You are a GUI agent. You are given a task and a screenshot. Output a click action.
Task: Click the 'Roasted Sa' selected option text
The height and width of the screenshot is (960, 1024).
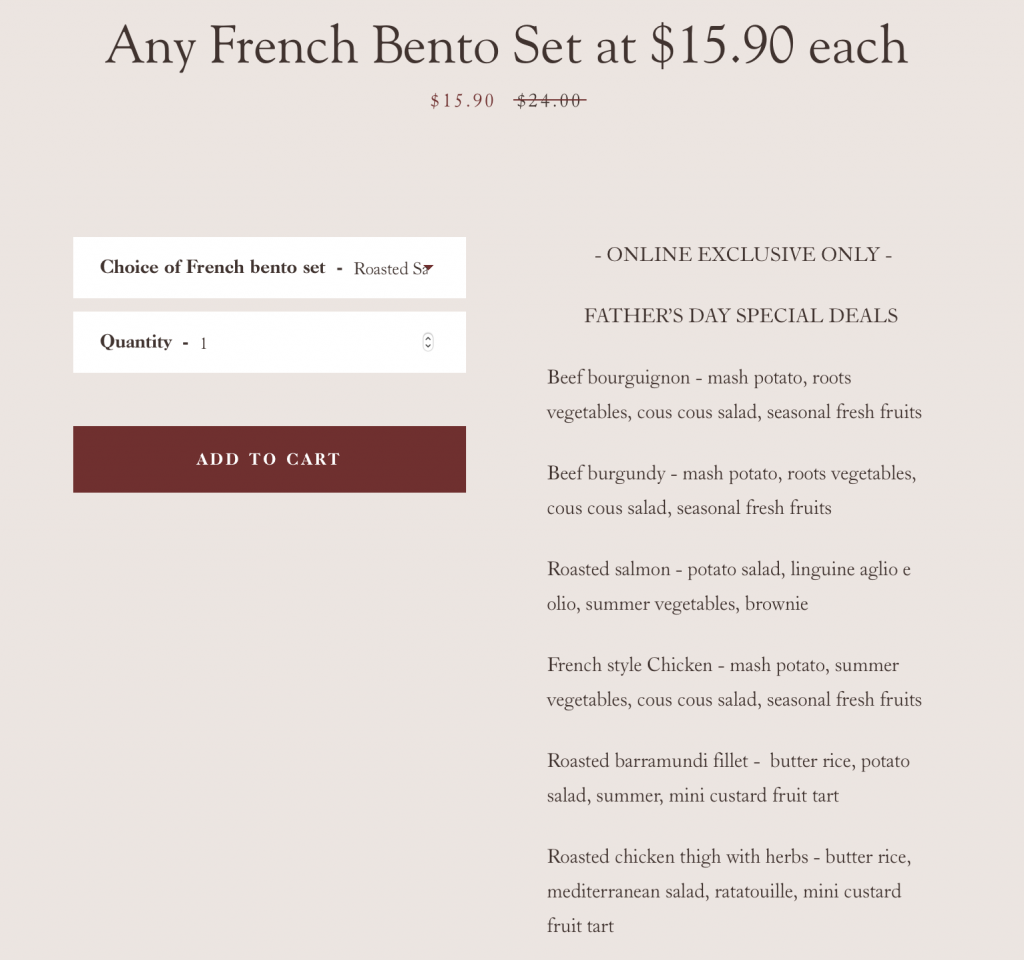tap(388, 269)
